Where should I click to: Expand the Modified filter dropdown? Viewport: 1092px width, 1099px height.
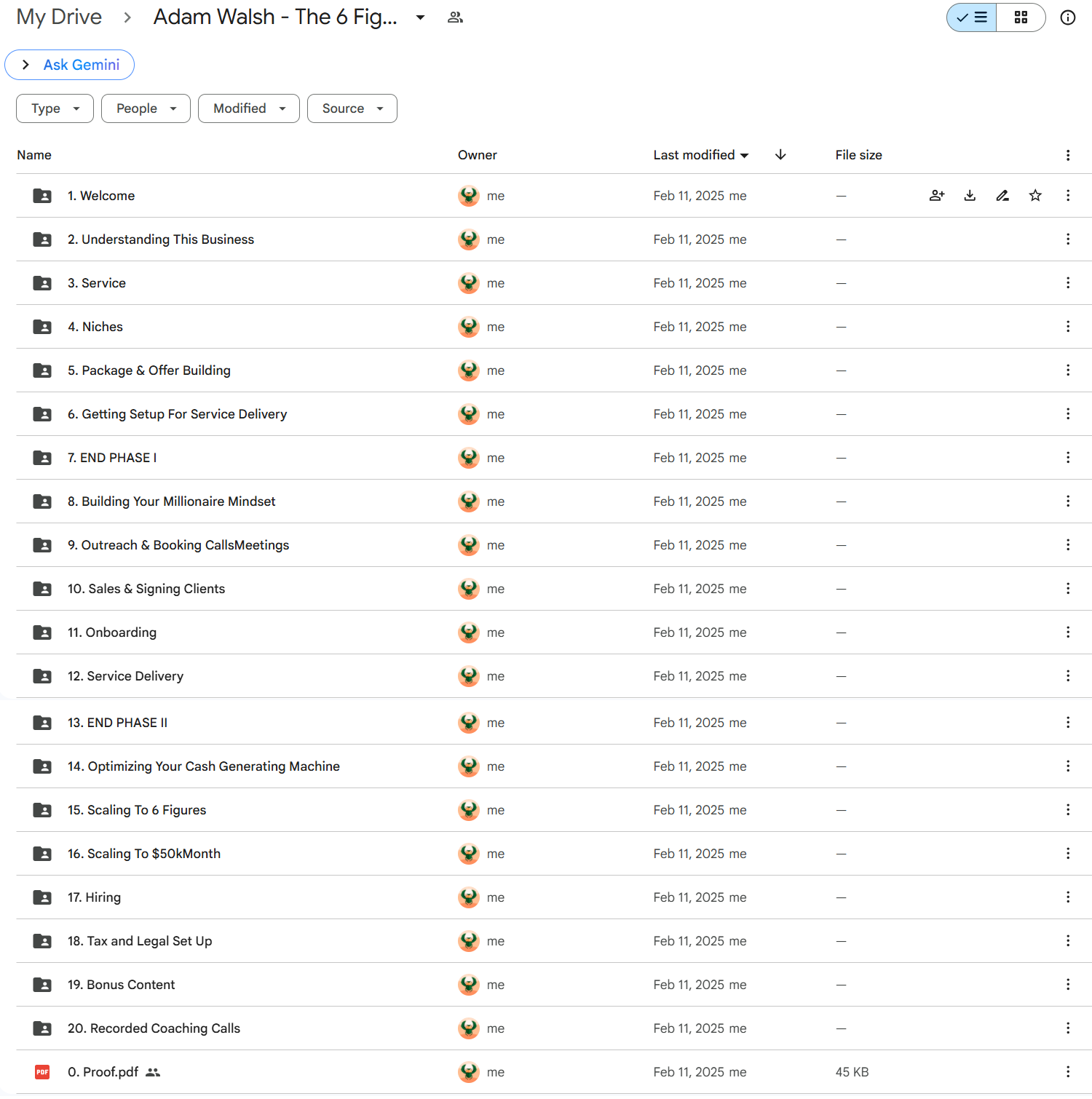tap(248, 108)
